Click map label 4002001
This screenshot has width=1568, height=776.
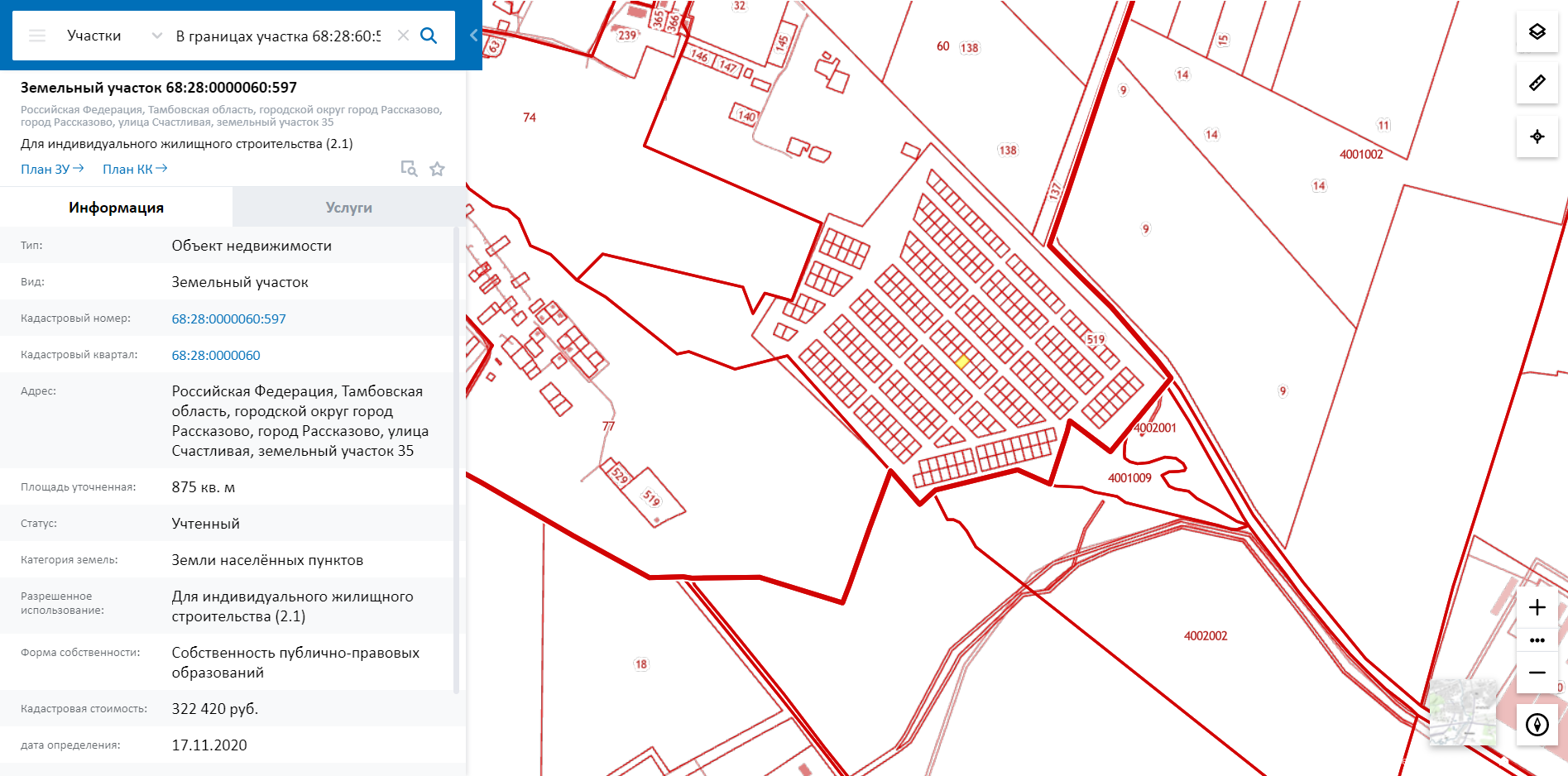(x=1155, y=428)
